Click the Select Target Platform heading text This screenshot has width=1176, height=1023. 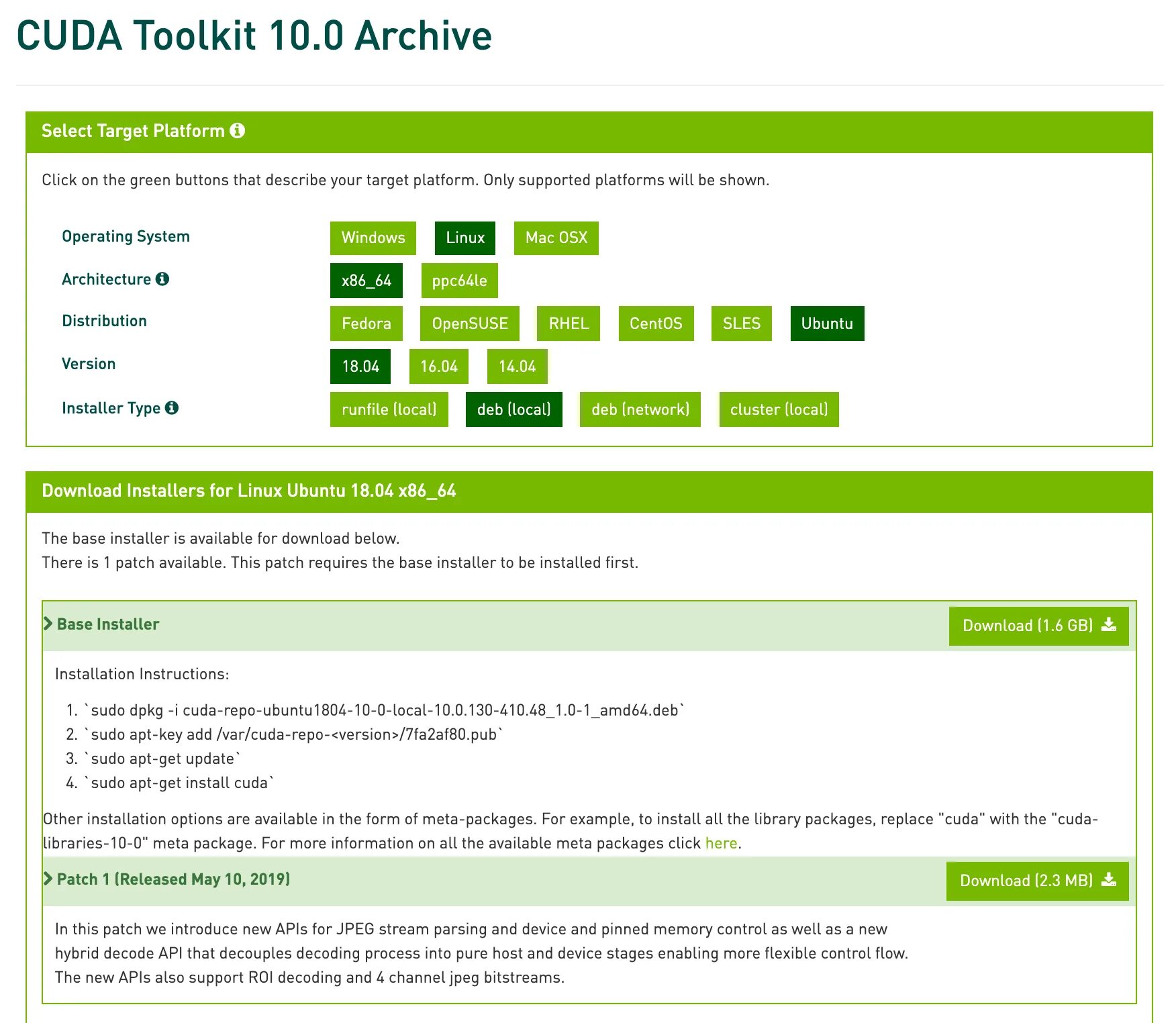[133, 131]
